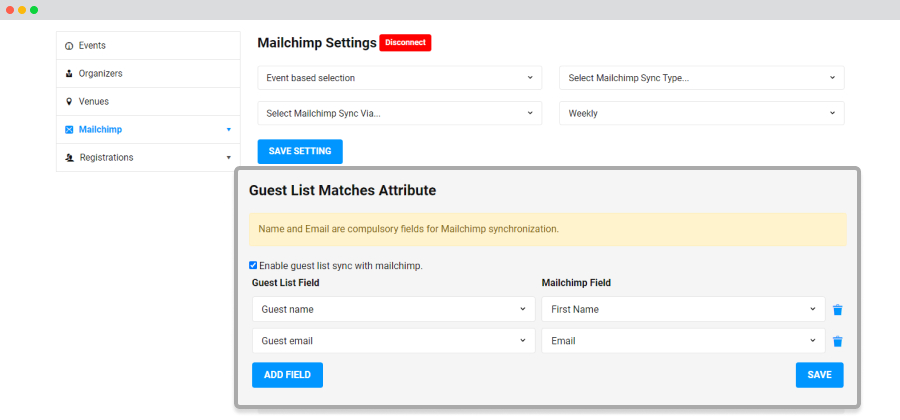The height and width of the screenshot is (420, 900).
Task: Click the Guest List Field column label
Action: point(285,283)
